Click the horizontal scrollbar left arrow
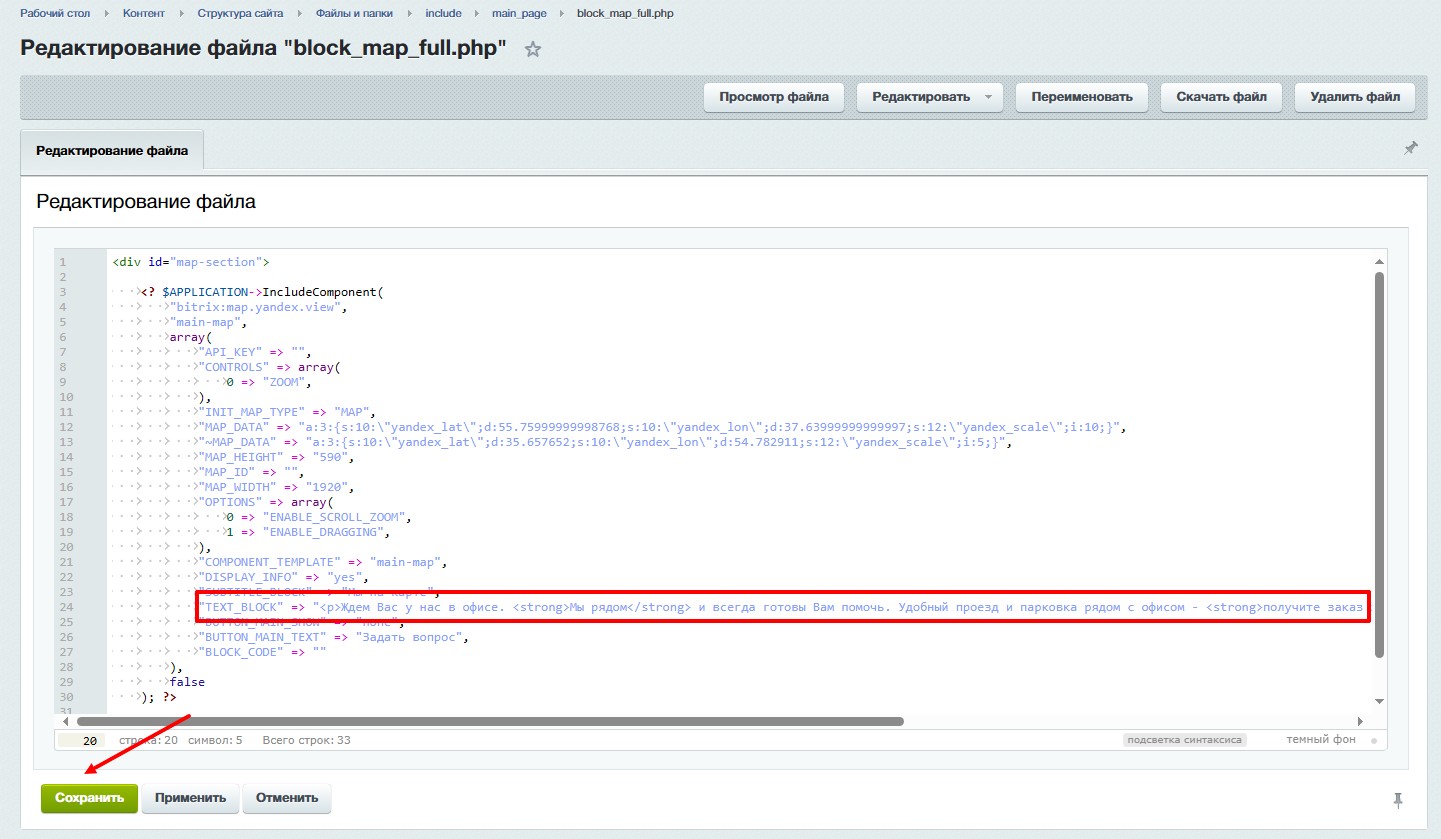This screenshot has width=1441, height=839. coord(66,721)
